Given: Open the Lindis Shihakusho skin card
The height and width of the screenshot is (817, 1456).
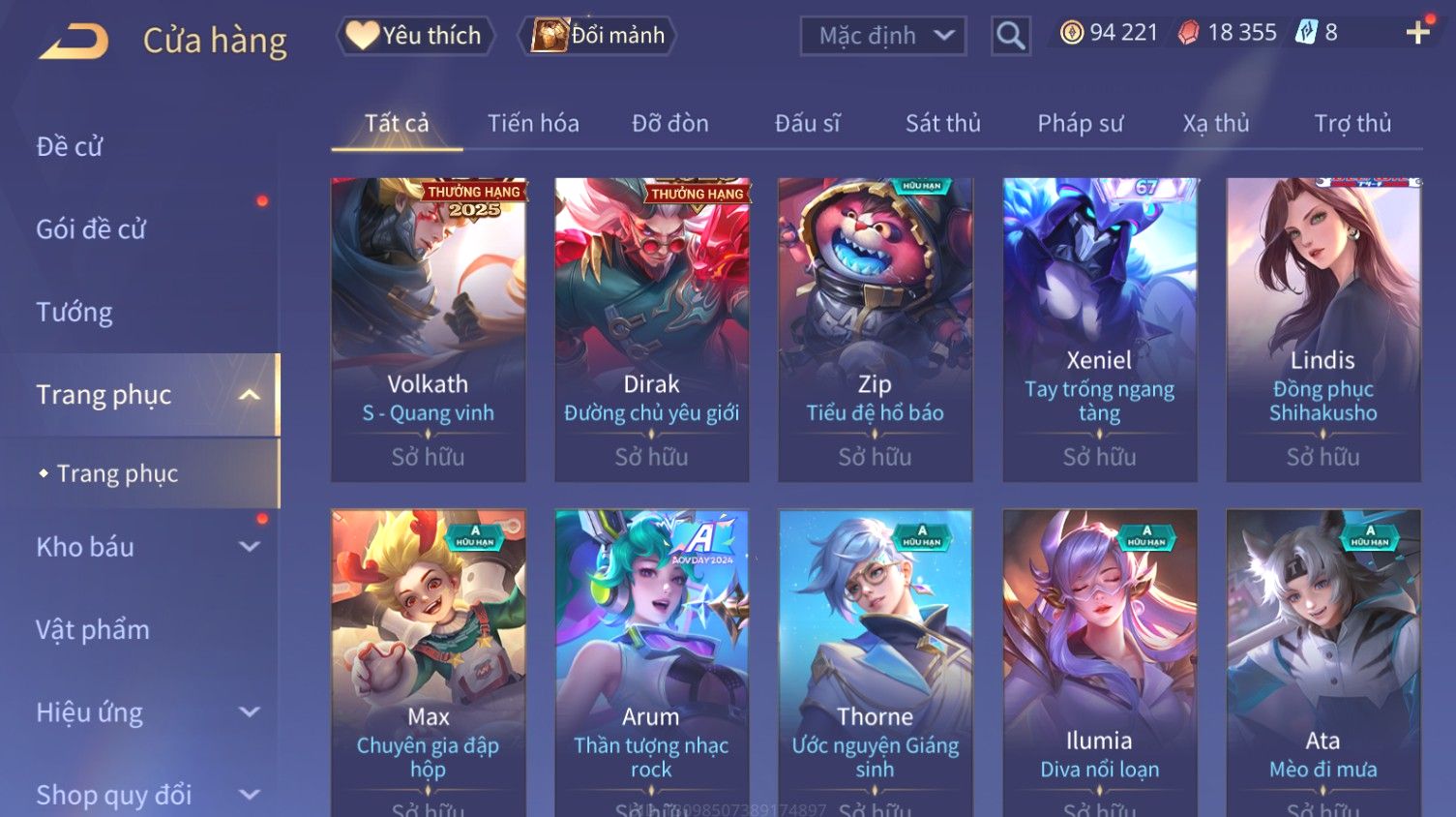Looking at the screenshot, I should point(1322,329).
